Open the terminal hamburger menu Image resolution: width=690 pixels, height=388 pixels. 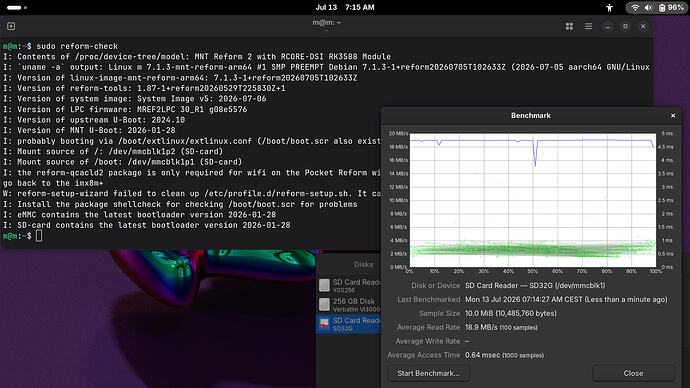point(588,26)
